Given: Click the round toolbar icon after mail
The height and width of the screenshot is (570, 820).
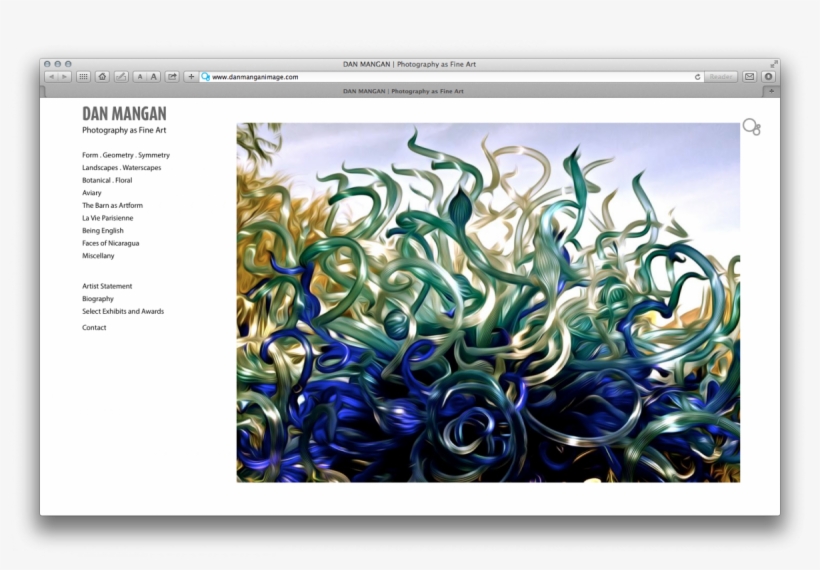Looking at the screenshot, I should tap(768, 77).
